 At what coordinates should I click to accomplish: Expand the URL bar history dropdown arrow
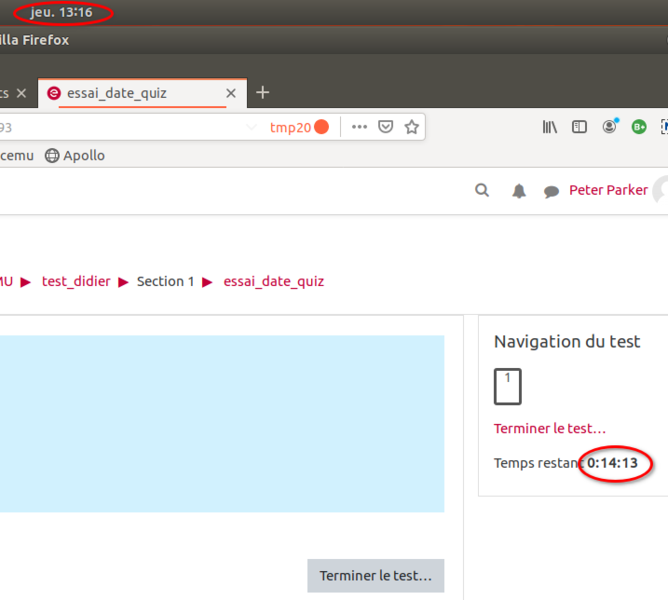tap(251, 127)
